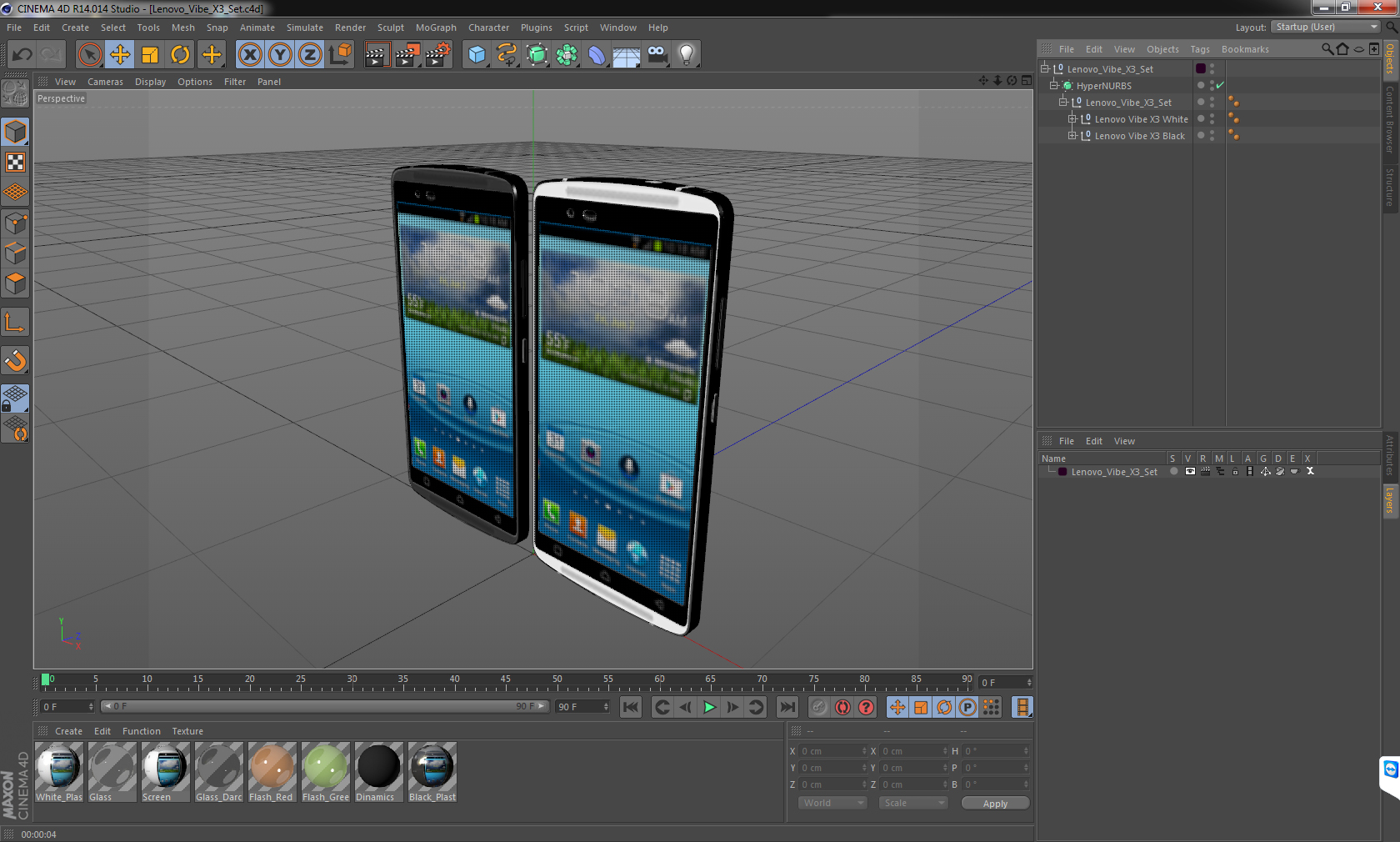Select the White_Plas material thumbnail
1400x842 pixels.
click(59, 772)
